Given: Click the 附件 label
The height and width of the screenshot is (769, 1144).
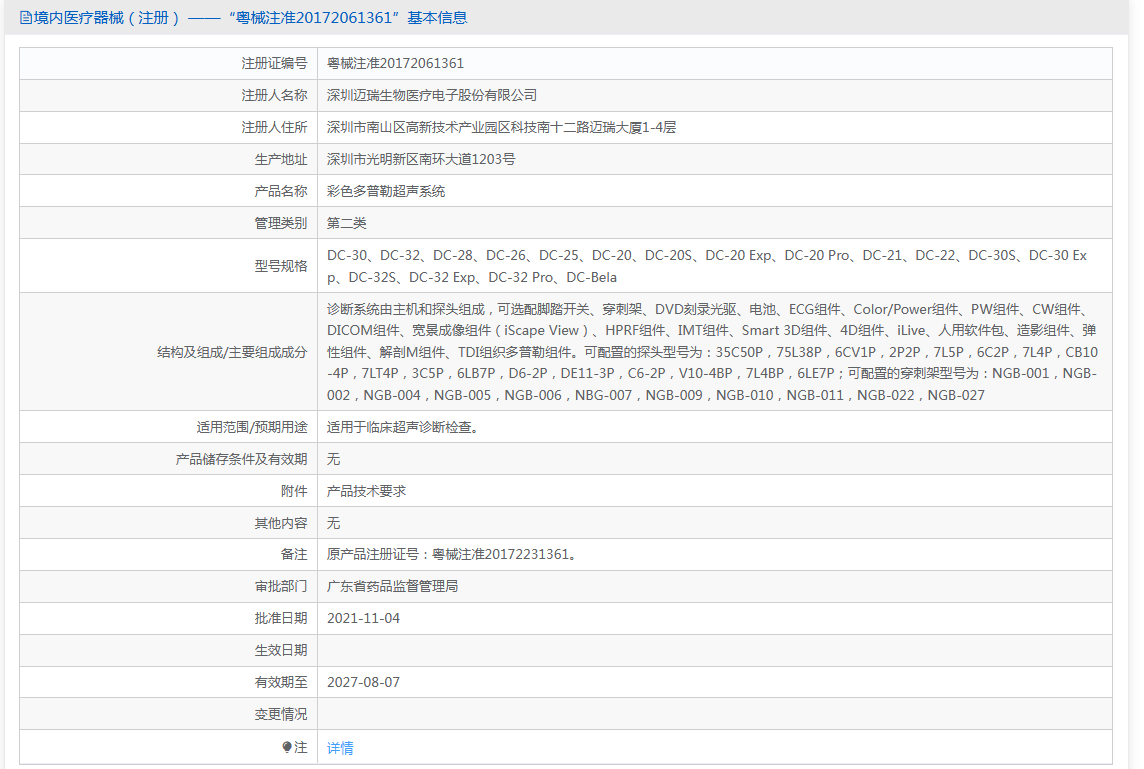Looking at the screenshot, I should 294,492.
